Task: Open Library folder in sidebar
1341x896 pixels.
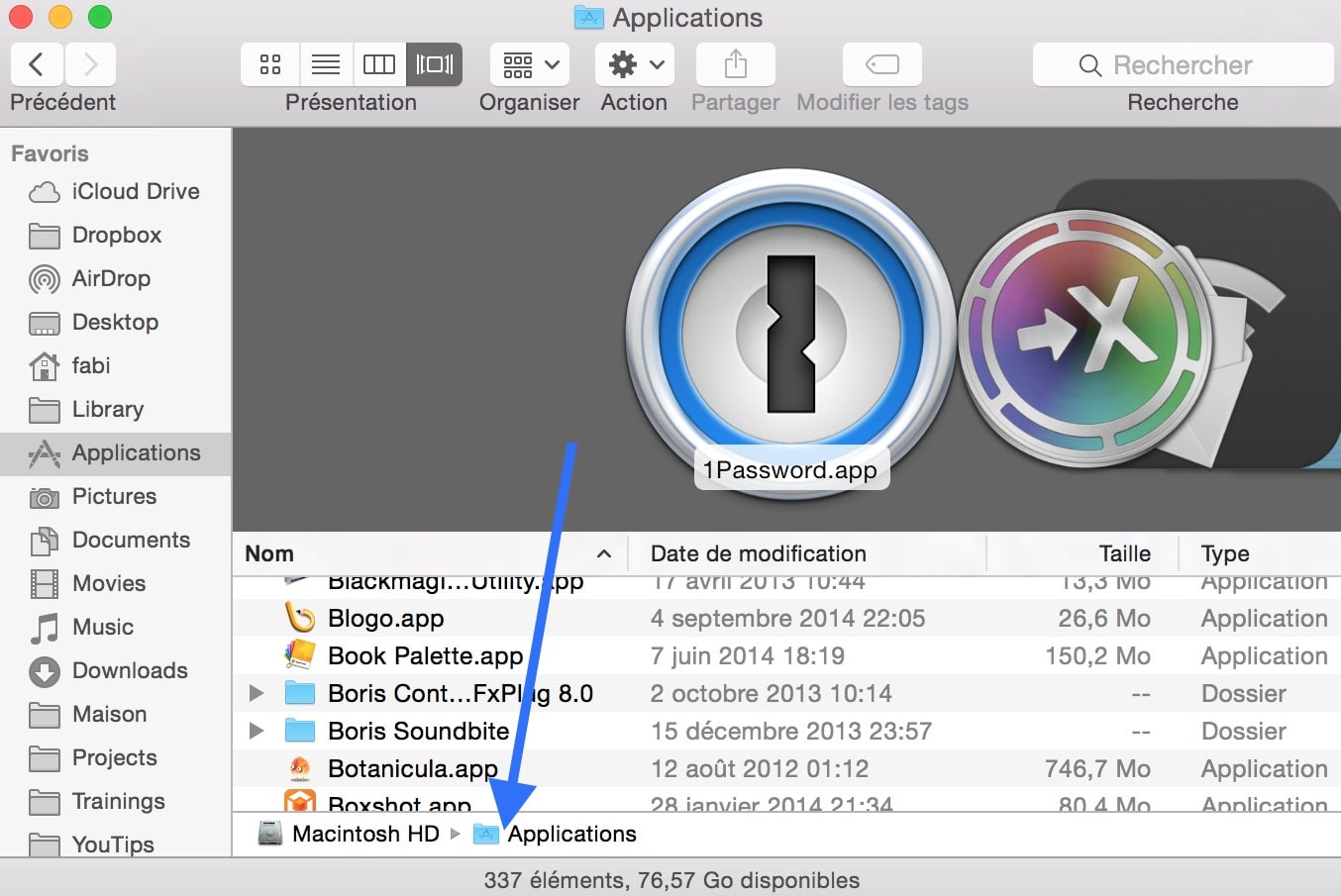Action: tap(116, 409)
